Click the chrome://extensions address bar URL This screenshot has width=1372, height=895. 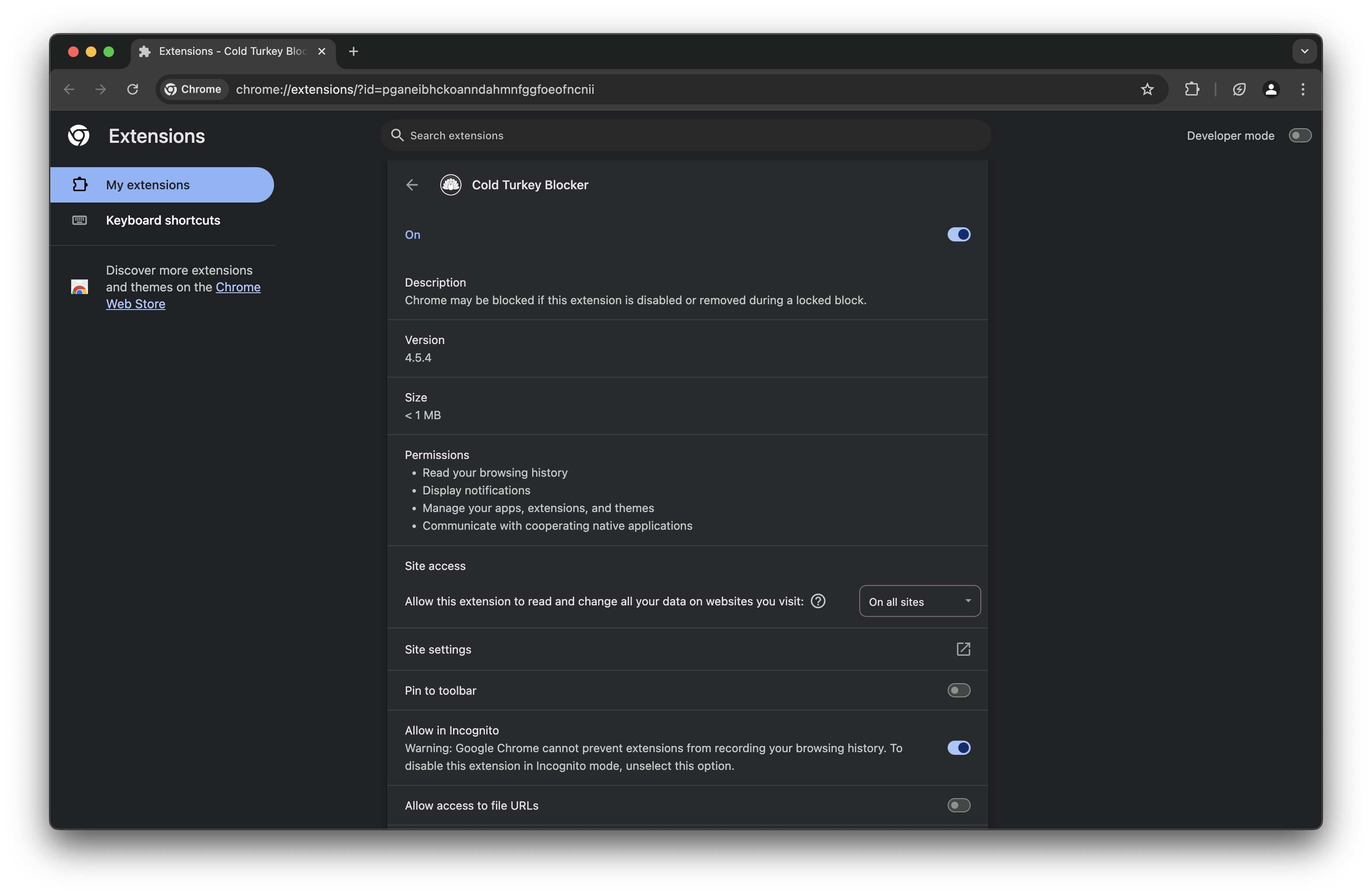coord(415,89)
